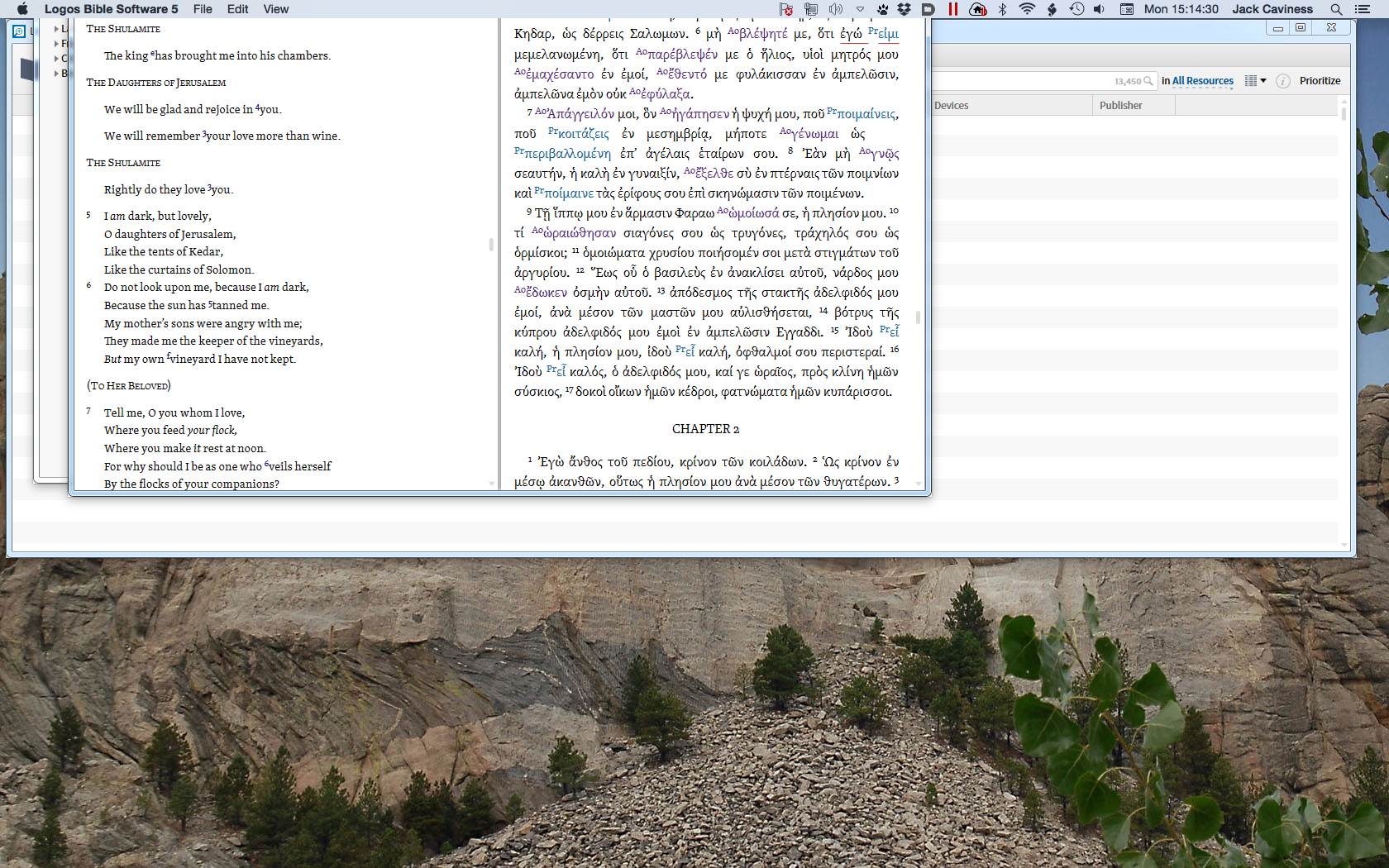
Task: Click the paw print menu bar icon
Action: [883, 9]
